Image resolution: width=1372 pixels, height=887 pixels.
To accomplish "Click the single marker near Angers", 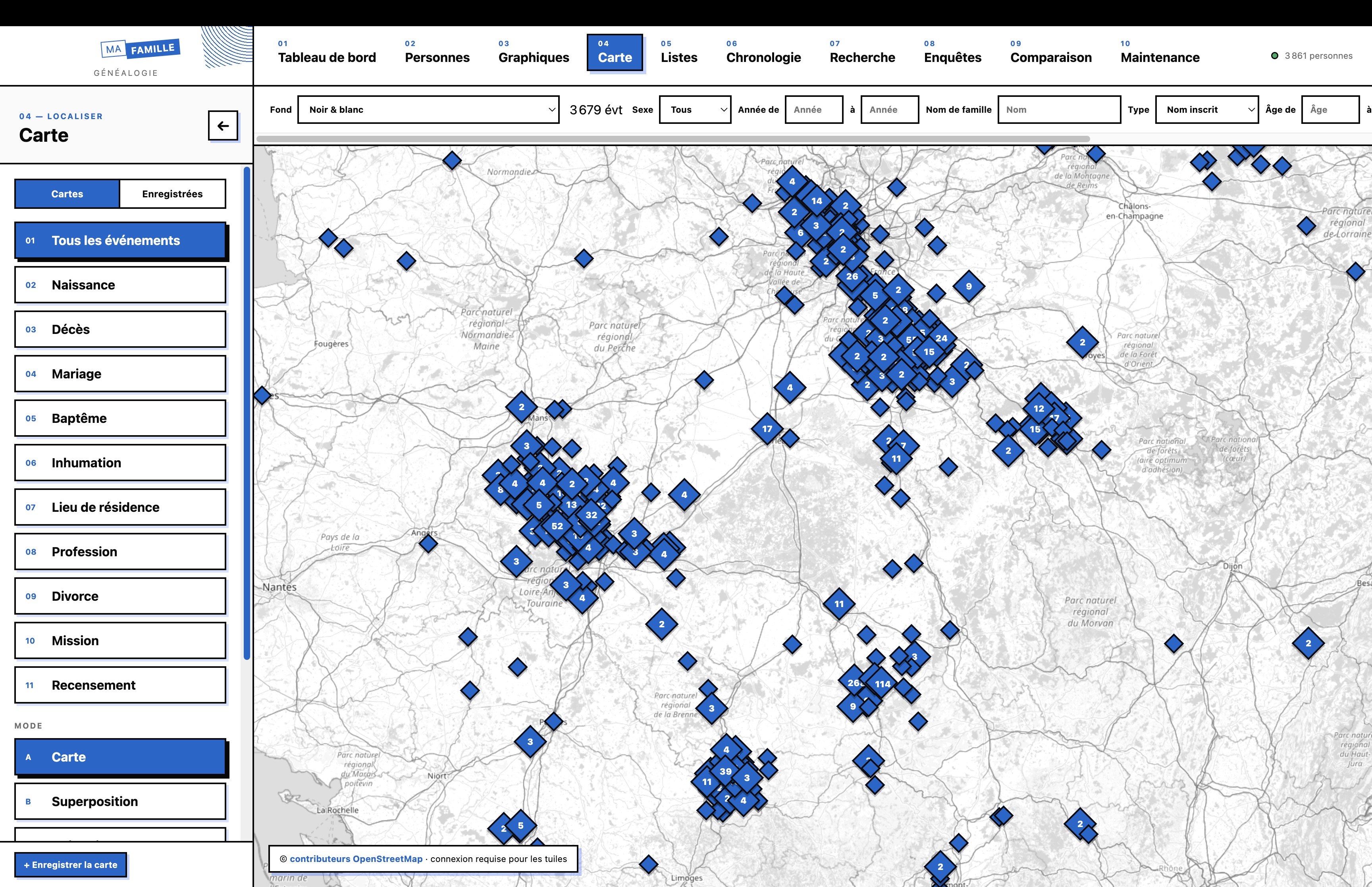I will (x=428, y=544).
